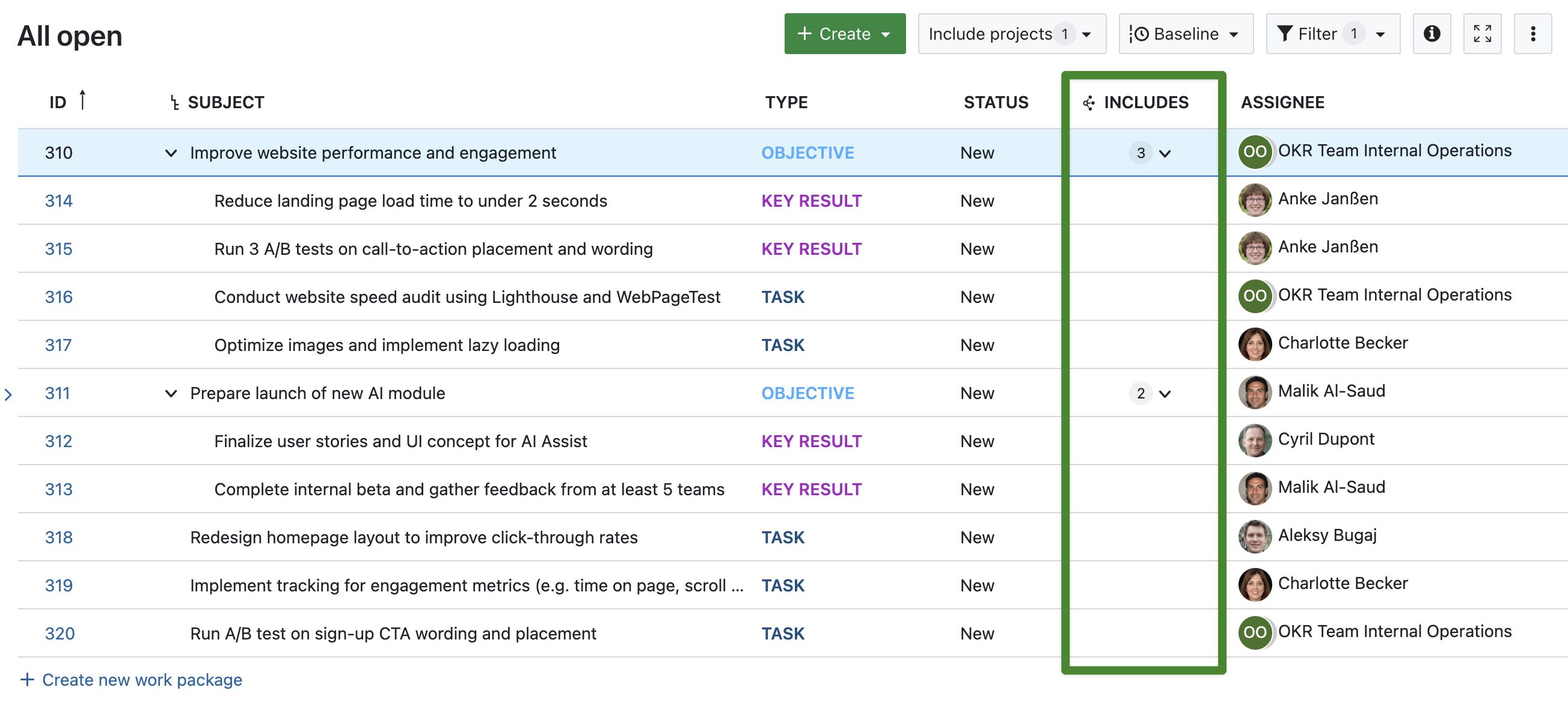Click the hierarchy icon beside SUBJECT header
Viewport: 1568px width, 708px height.
174,102
